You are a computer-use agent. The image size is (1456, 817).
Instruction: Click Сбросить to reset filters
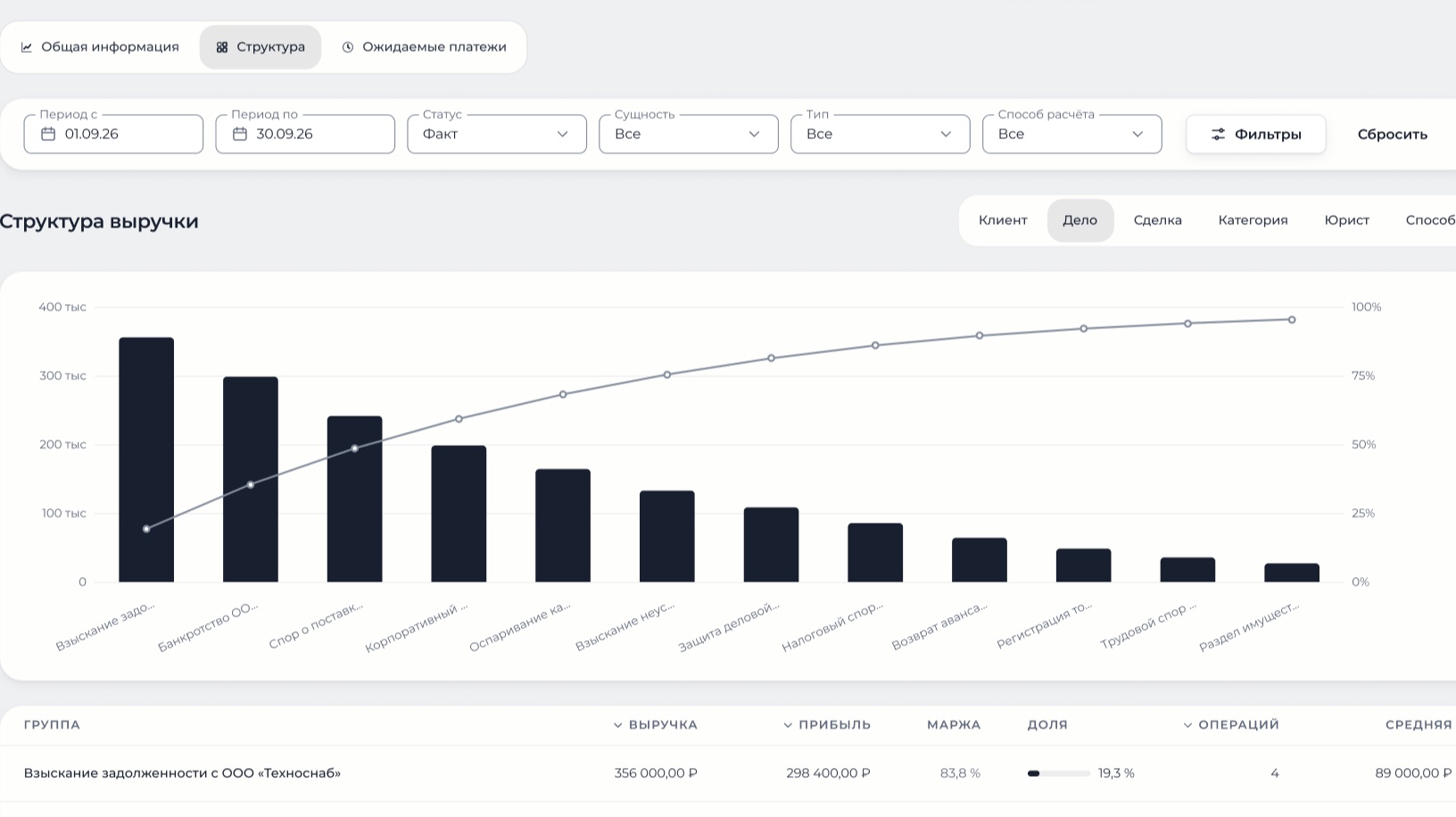point(1393,135)
